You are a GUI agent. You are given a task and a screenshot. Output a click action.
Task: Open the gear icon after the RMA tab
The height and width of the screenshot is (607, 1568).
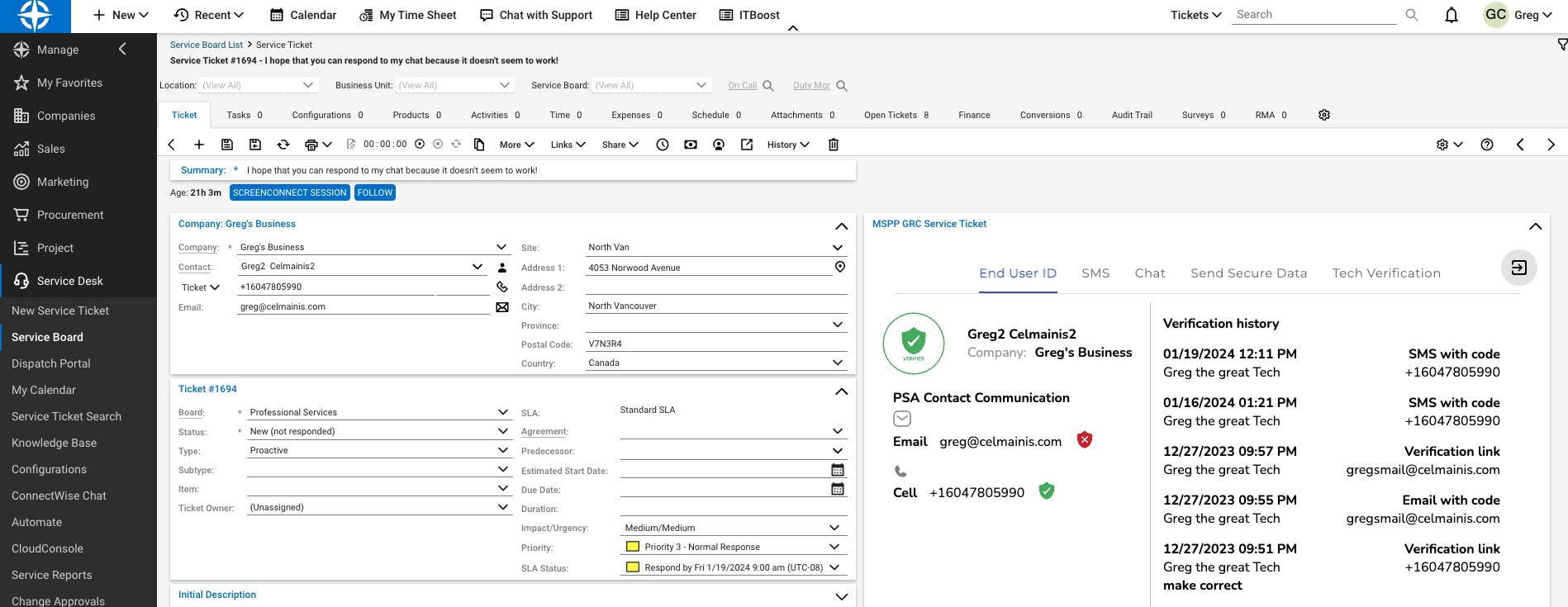[x=1324, y=115]
